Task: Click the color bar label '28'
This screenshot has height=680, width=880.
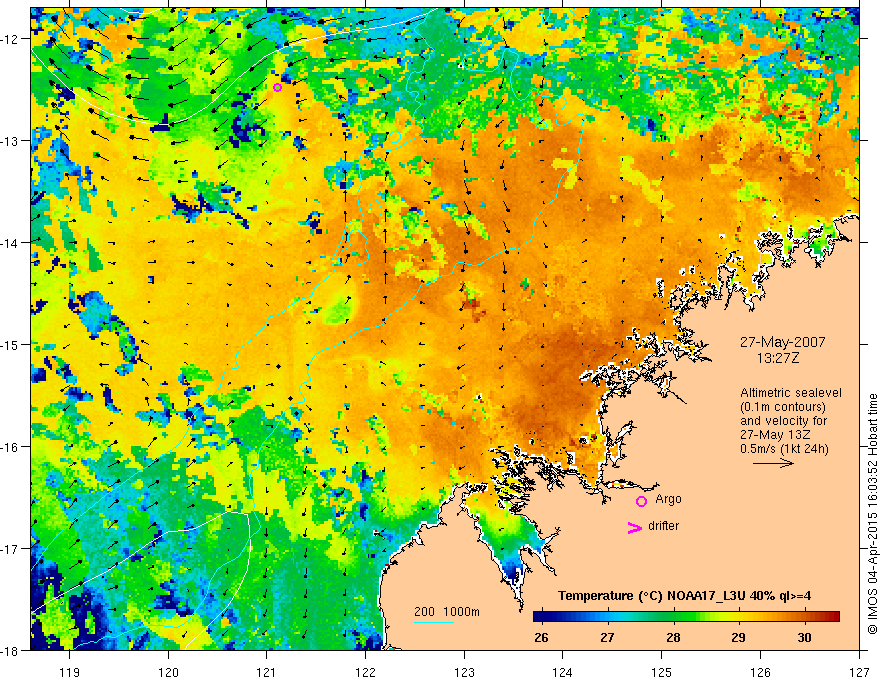Action: click(673, 638)
